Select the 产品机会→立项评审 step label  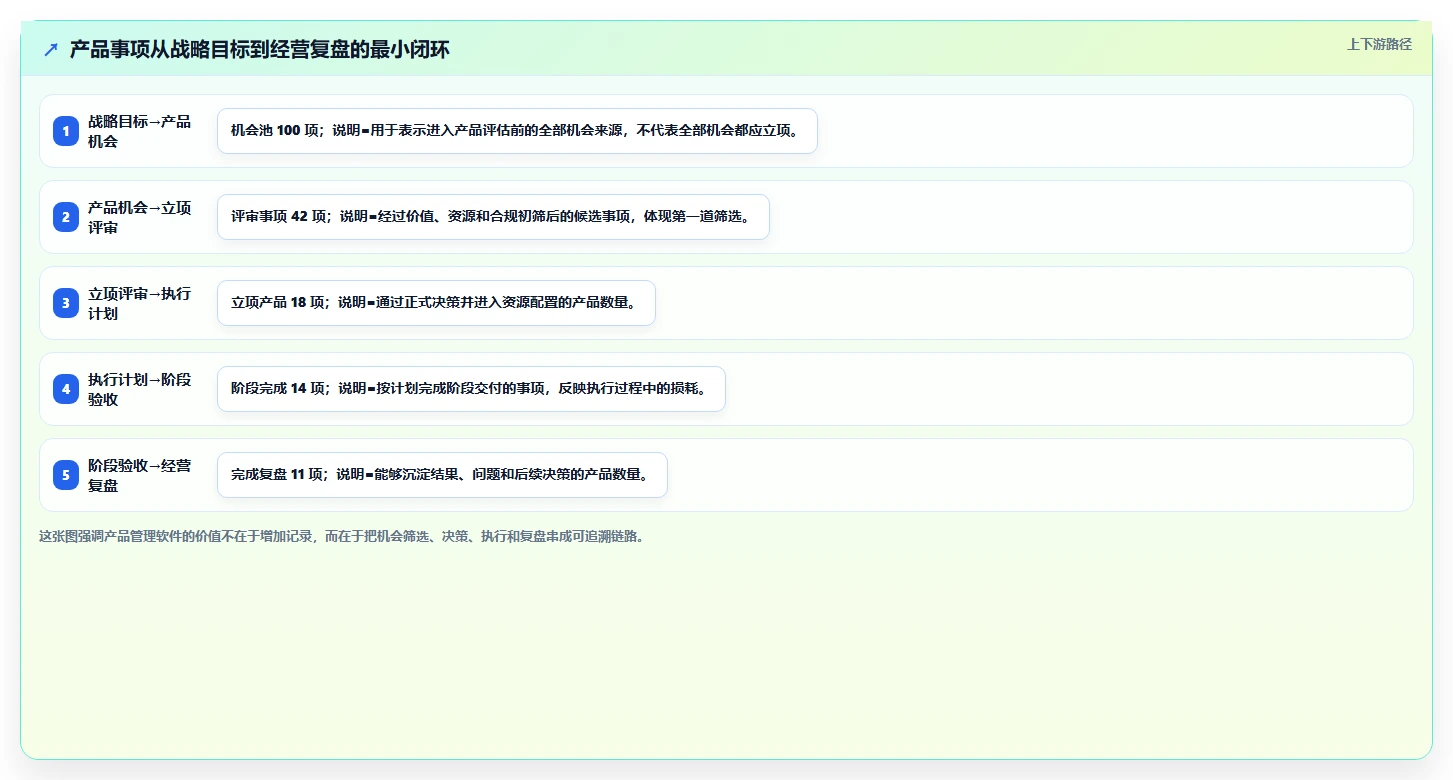pos(140,217)
